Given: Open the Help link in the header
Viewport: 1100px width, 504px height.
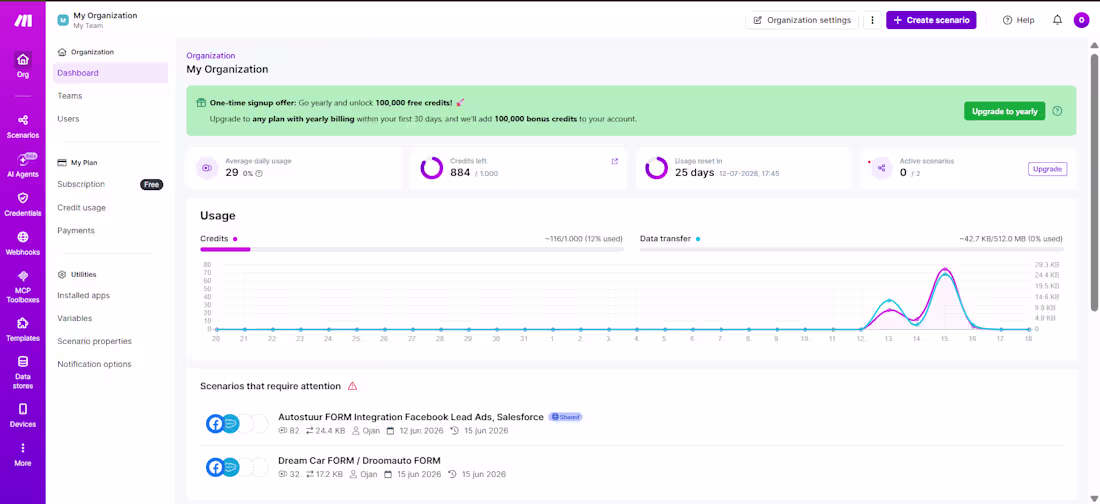Looking at the screenshot, I should point(1019,20).
